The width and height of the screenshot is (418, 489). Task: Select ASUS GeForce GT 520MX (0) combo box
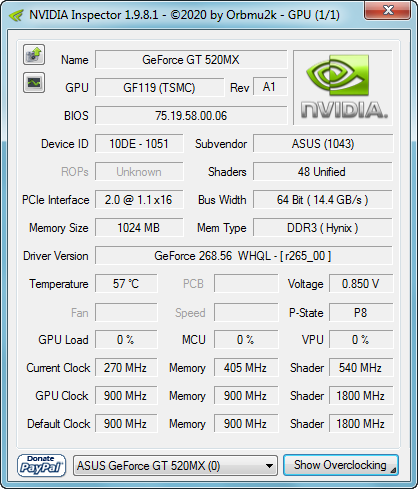pyautogui.click(x=175, y=466)
